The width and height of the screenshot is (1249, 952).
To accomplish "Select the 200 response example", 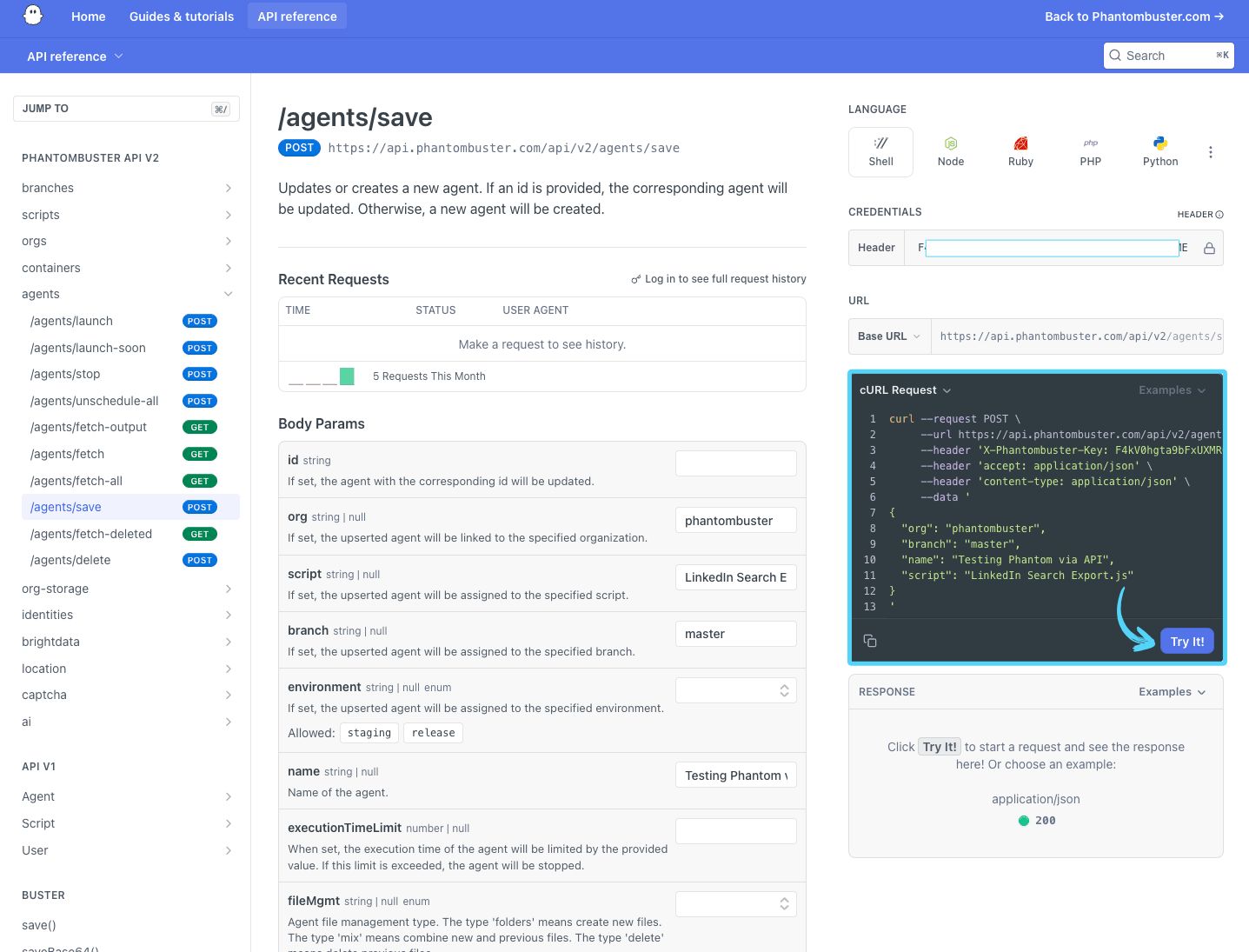I will 1037,821.
